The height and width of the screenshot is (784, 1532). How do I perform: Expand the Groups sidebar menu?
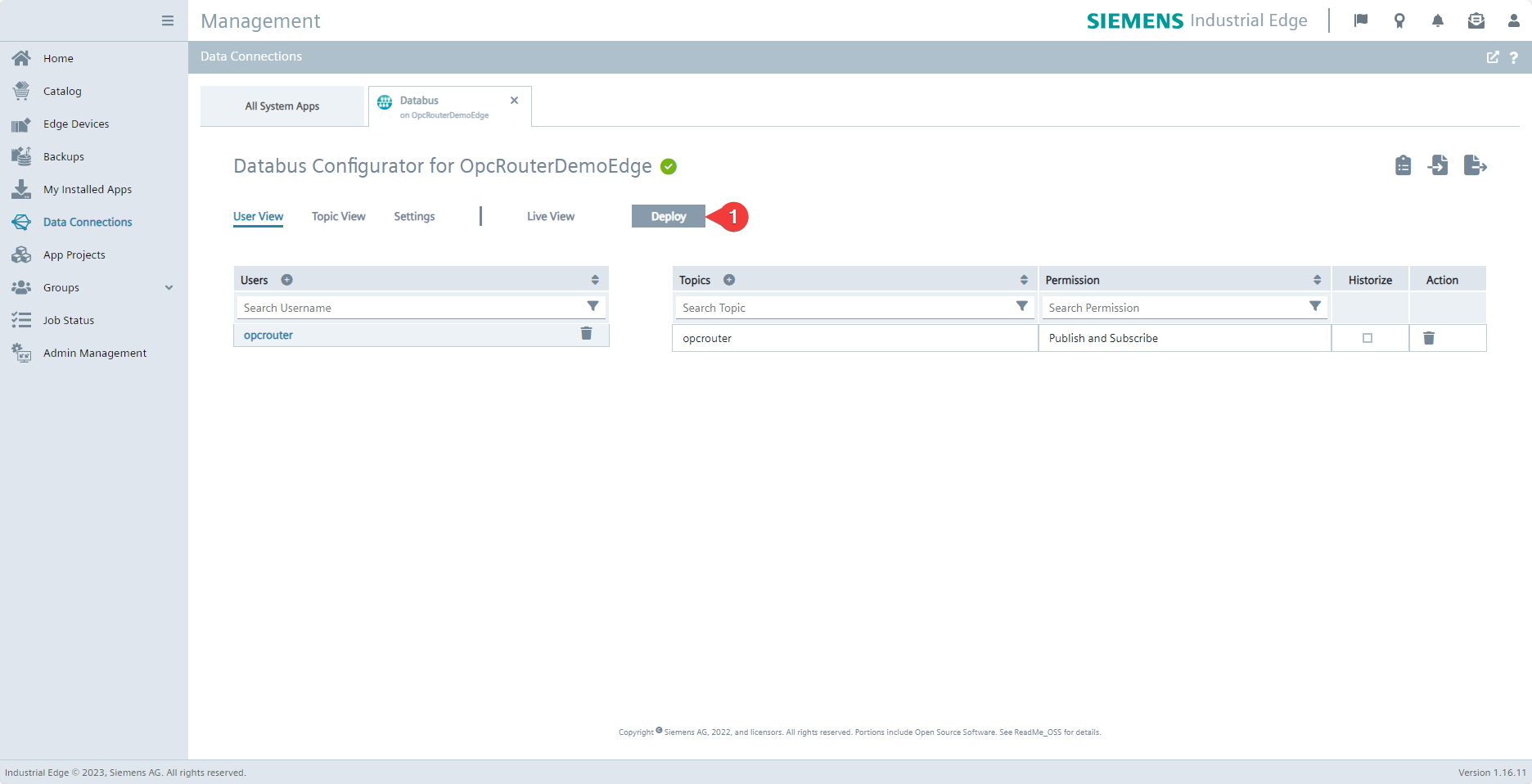point(169,287)
